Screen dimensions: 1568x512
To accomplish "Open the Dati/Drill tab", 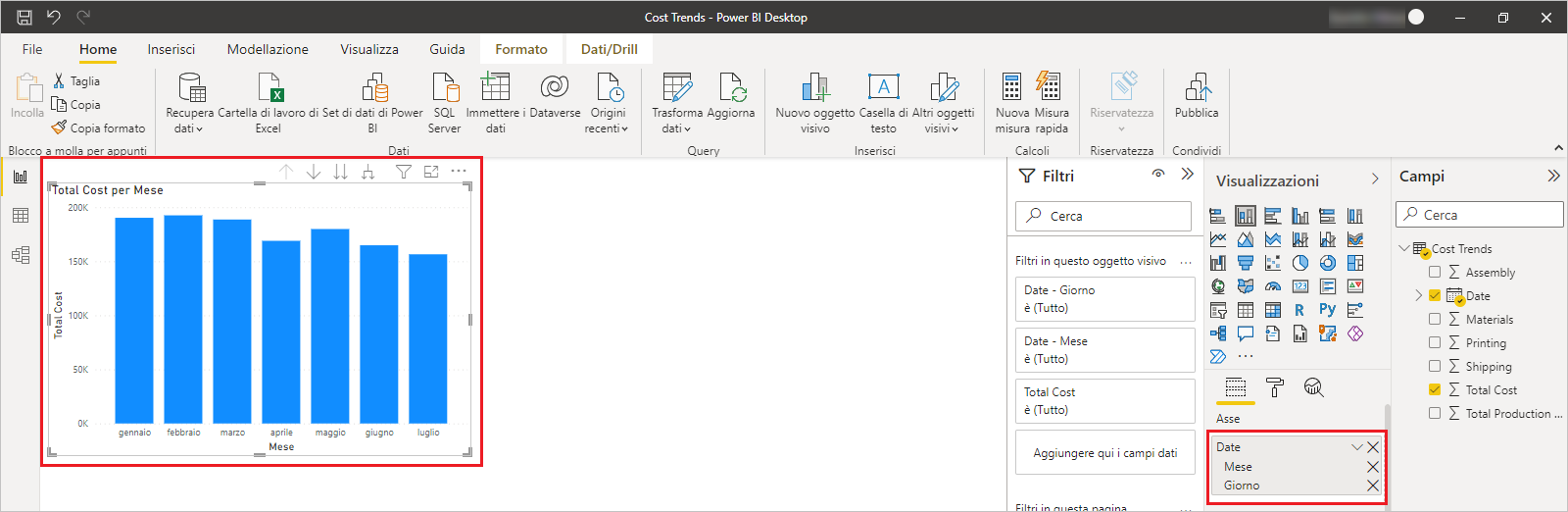I will pyautogui.click(x=609, y=49).
